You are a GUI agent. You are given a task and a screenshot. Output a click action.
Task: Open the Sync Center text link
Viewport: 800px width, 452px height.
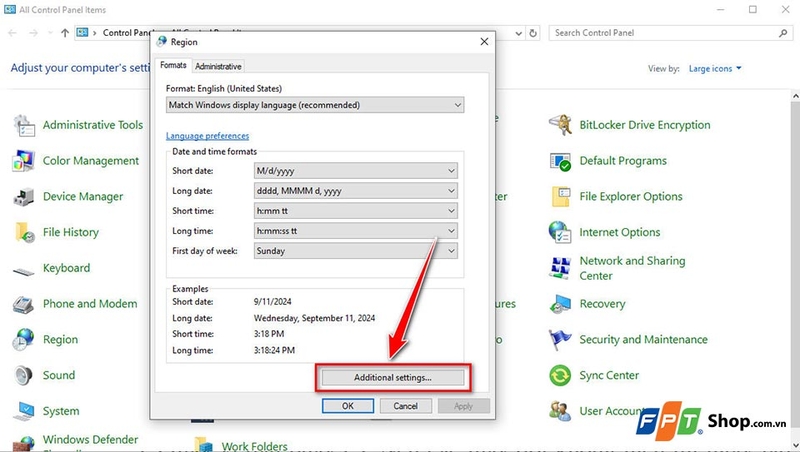[x=609, y=375]
